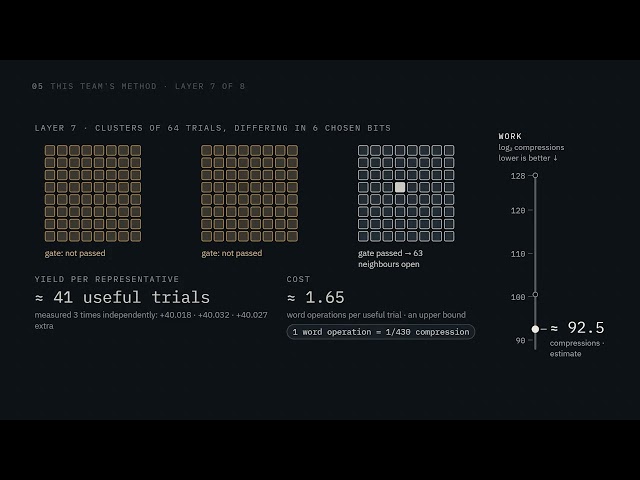The width and height of the screenshot is (640, 480).
Task: Click the 'gate passed → 63 neighbours open' caption
Action: tap(390, 259)
